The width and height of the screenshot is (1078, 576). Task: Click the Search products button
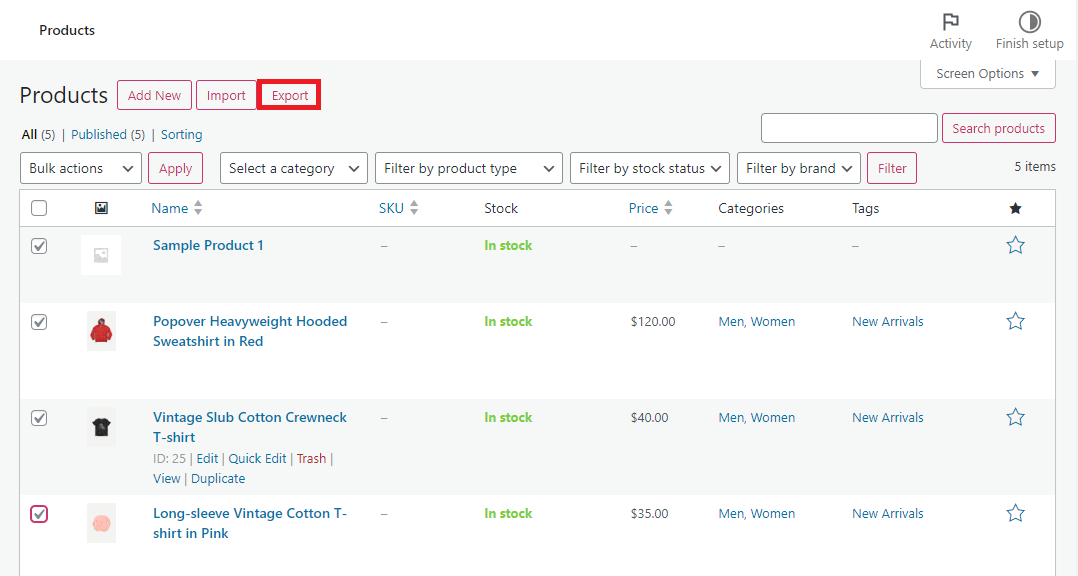click(x=998, y=129)
